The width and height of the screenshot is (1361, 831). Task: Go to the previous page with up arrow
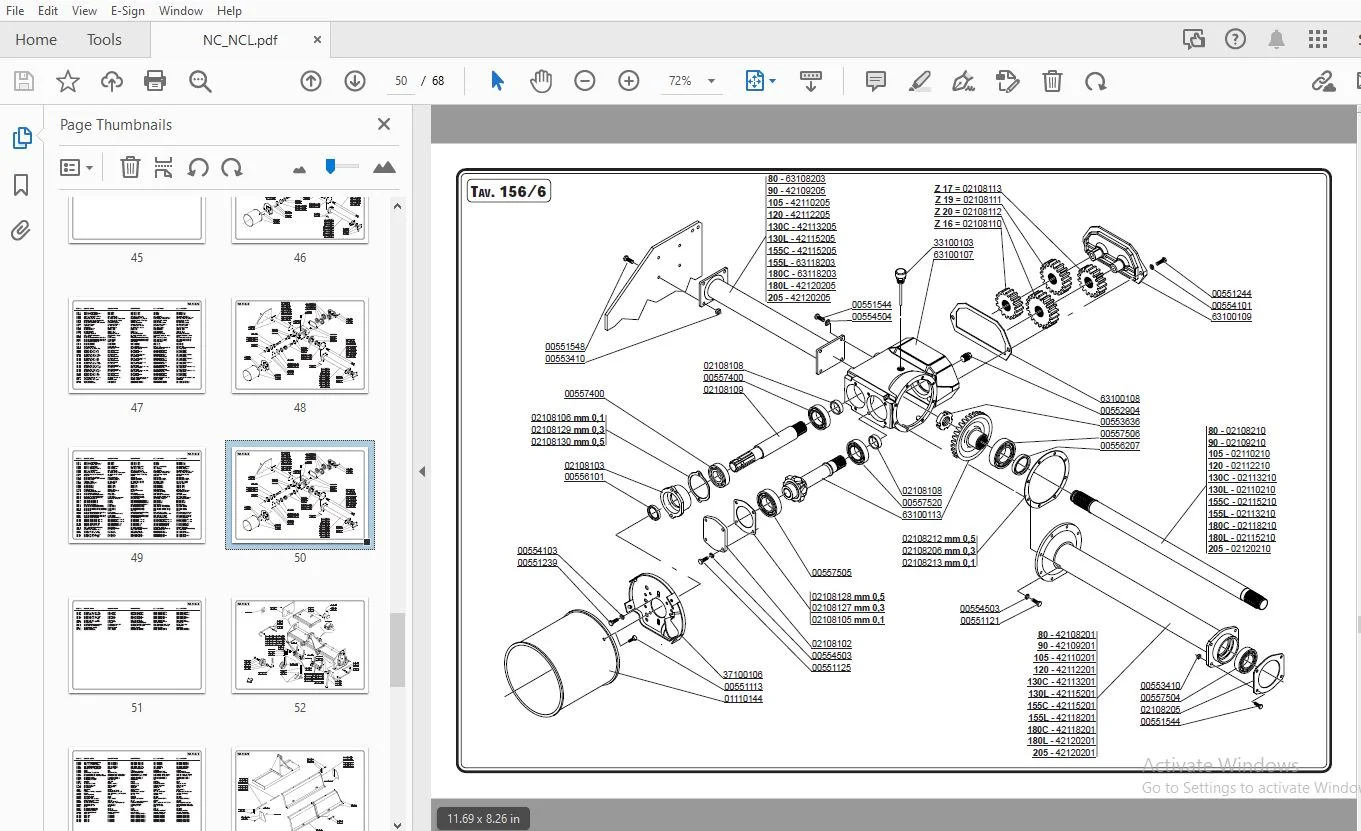311,81
